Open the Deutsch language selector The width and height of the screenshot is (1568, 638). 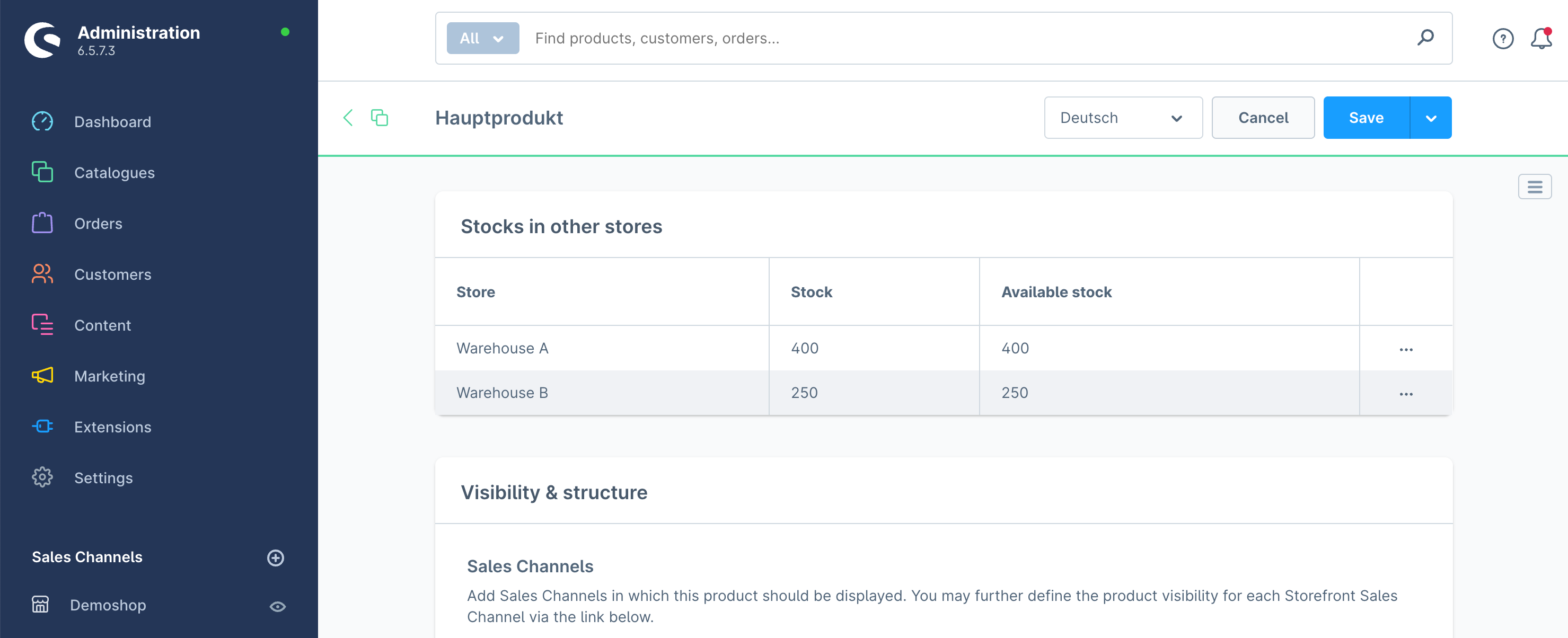pos(1122,118)
